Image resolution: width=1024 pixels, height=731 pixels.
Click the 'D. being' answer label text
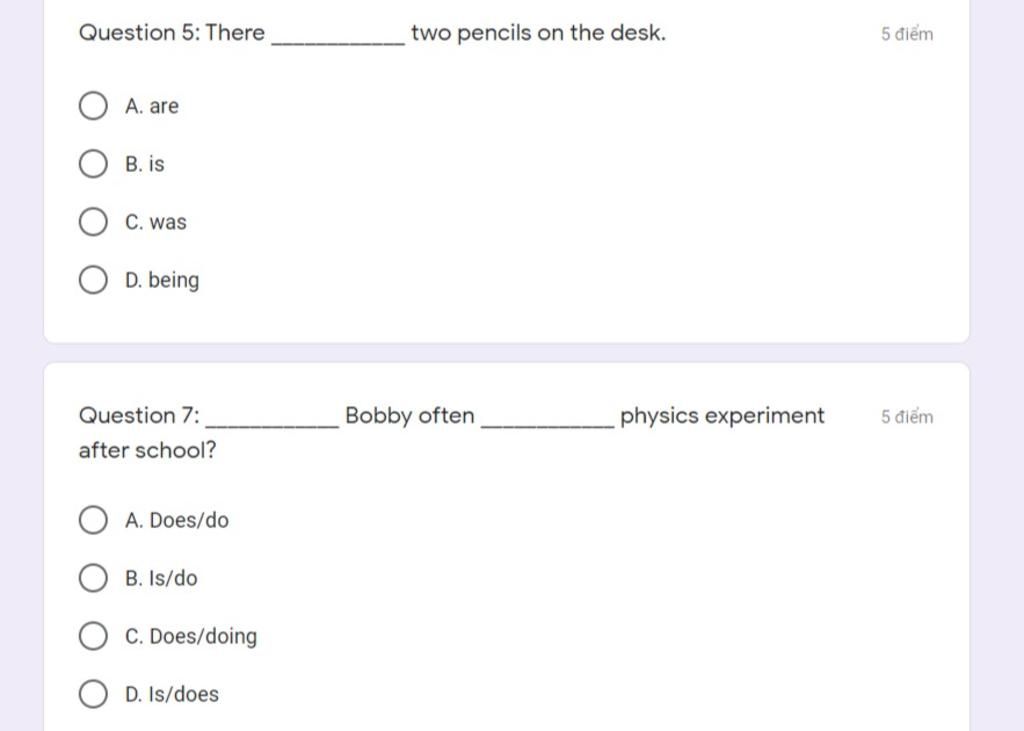(x=162, y=280)
